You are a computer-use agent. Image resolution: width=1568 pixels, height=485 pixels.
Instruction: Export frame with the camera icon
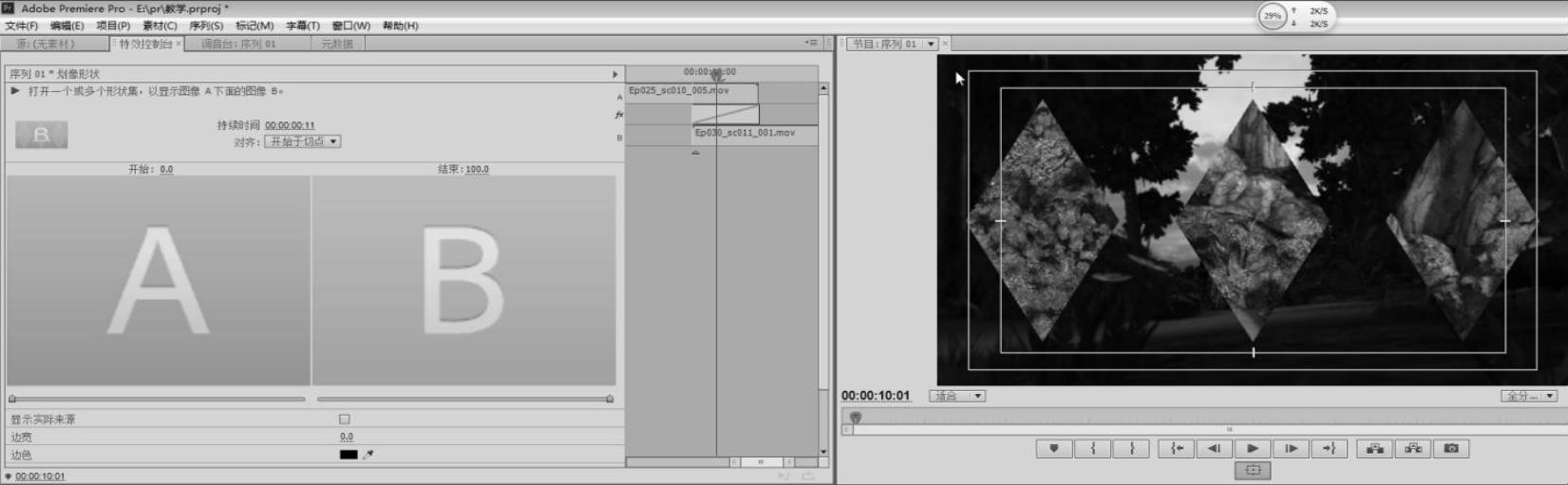point(1451,449)
